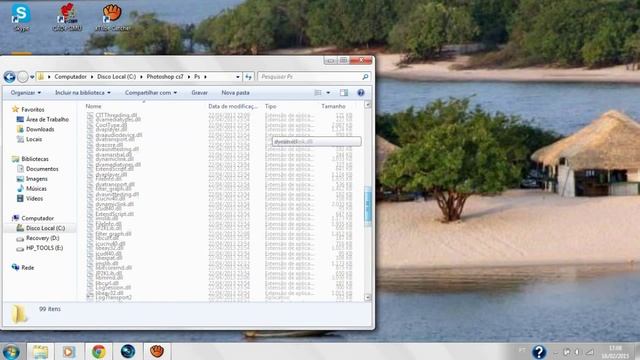Viewport: 640px width, 360px height.
Task: Open the blue round taskbar app
Action: tap(128, 351)
